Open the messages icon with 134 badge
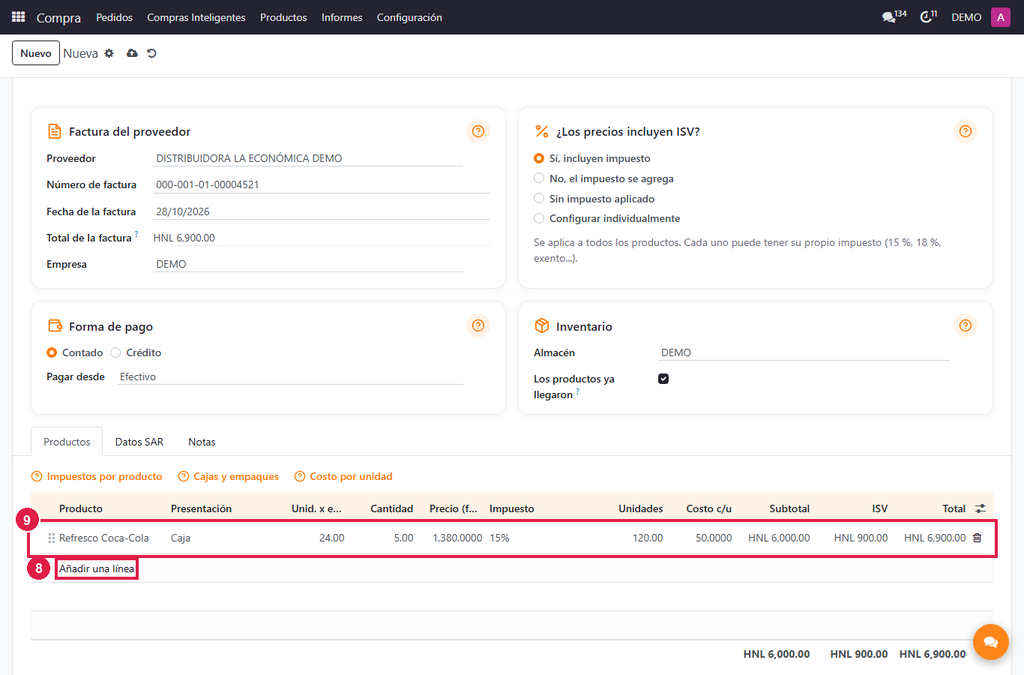The image size is (1024, 675). click(x=893, y=17)
